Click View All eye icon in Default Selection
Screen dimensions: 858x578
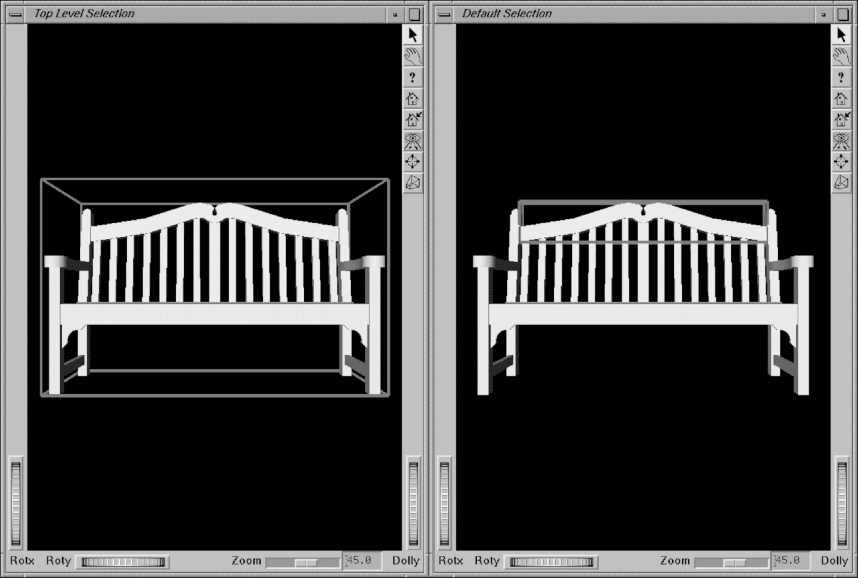pos(842,141)
